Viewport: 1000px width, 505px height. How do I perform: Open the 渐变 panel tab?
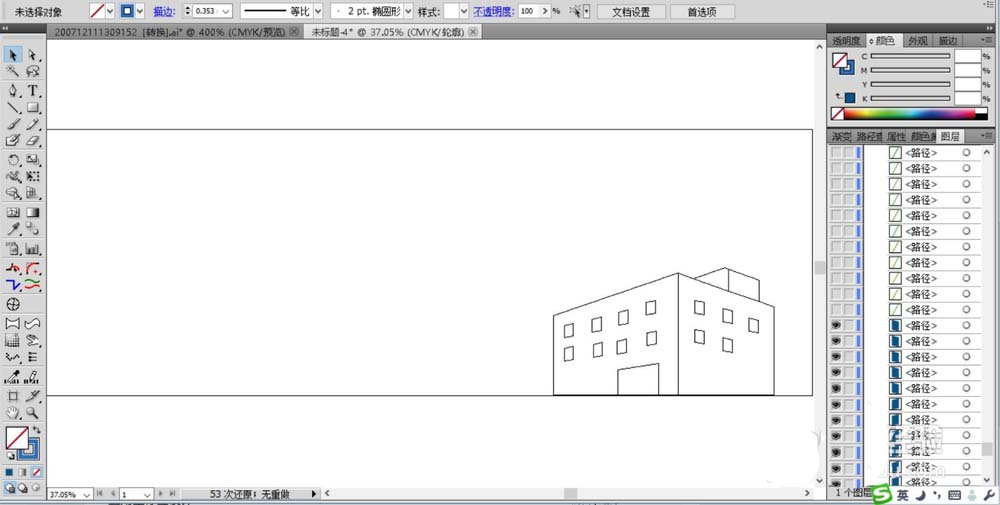(841, 136)
